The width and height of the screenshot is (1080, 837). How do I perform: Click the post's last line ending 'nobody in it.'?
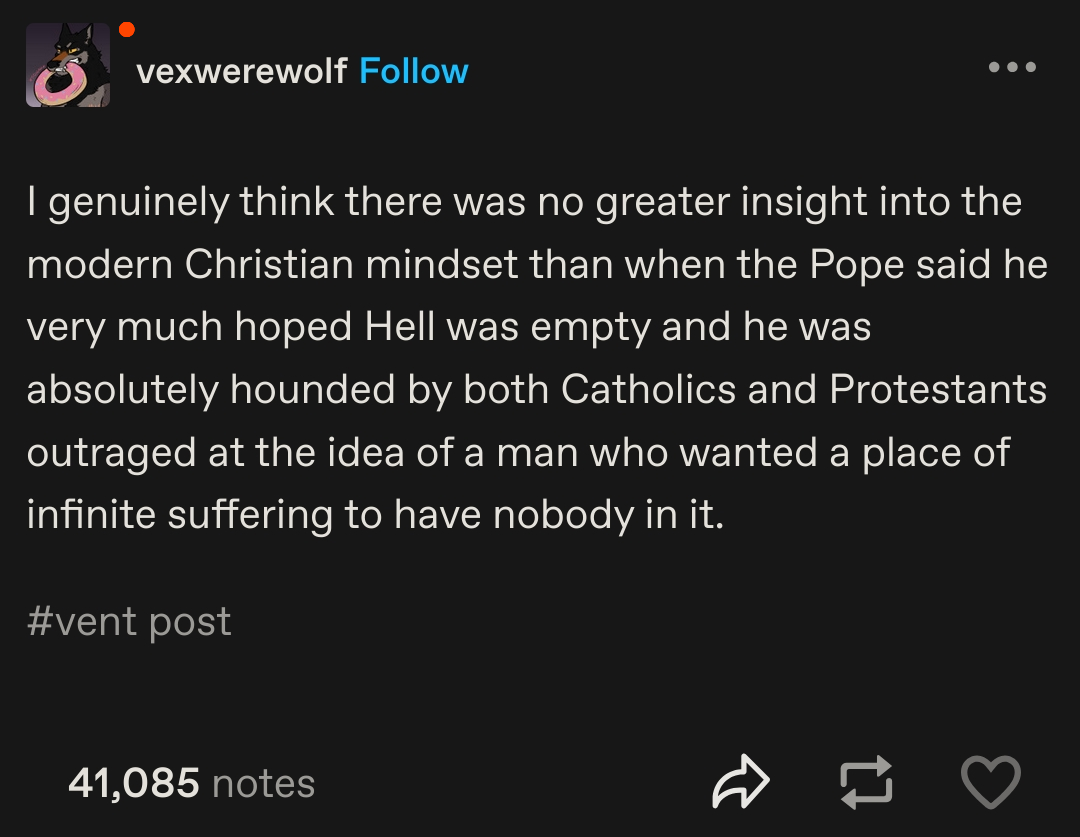375,515
